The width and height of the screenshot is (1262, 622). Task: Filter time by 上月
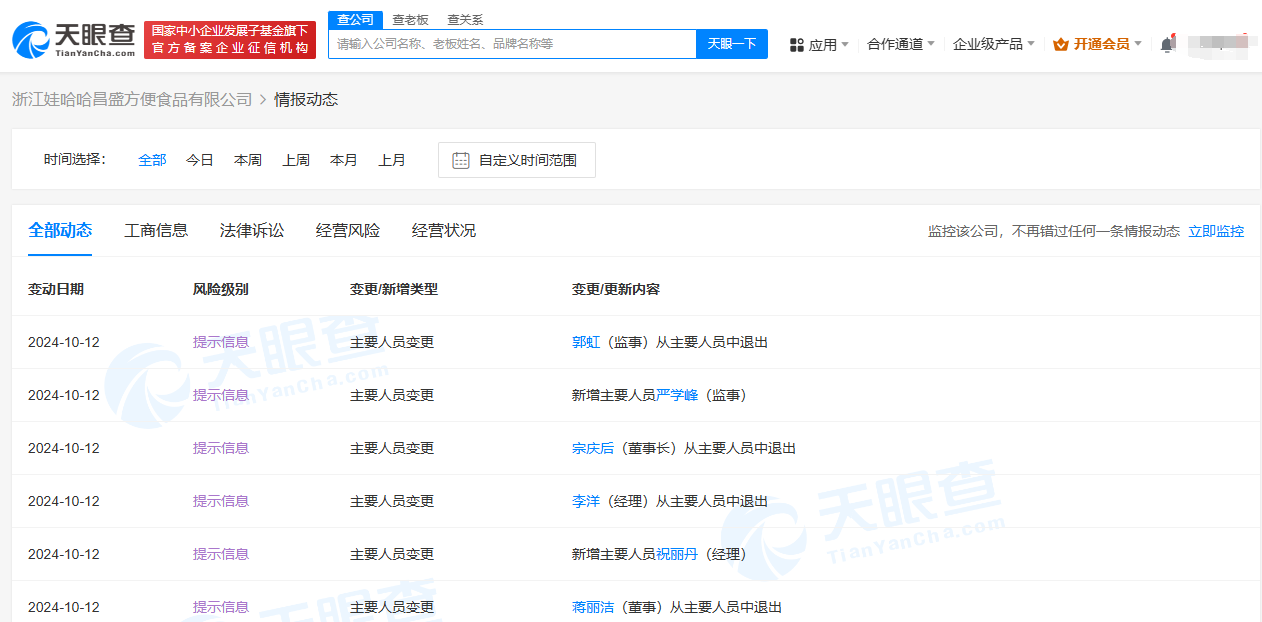click(392, 160)
